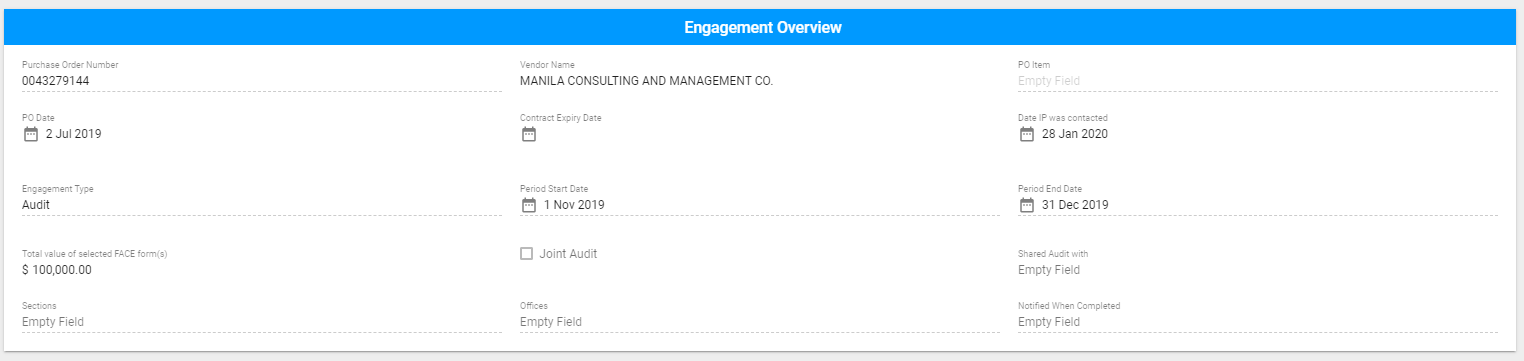Open the Notified When Completed field
This screenshot has width=1524, height=361.
[1258, 322]
